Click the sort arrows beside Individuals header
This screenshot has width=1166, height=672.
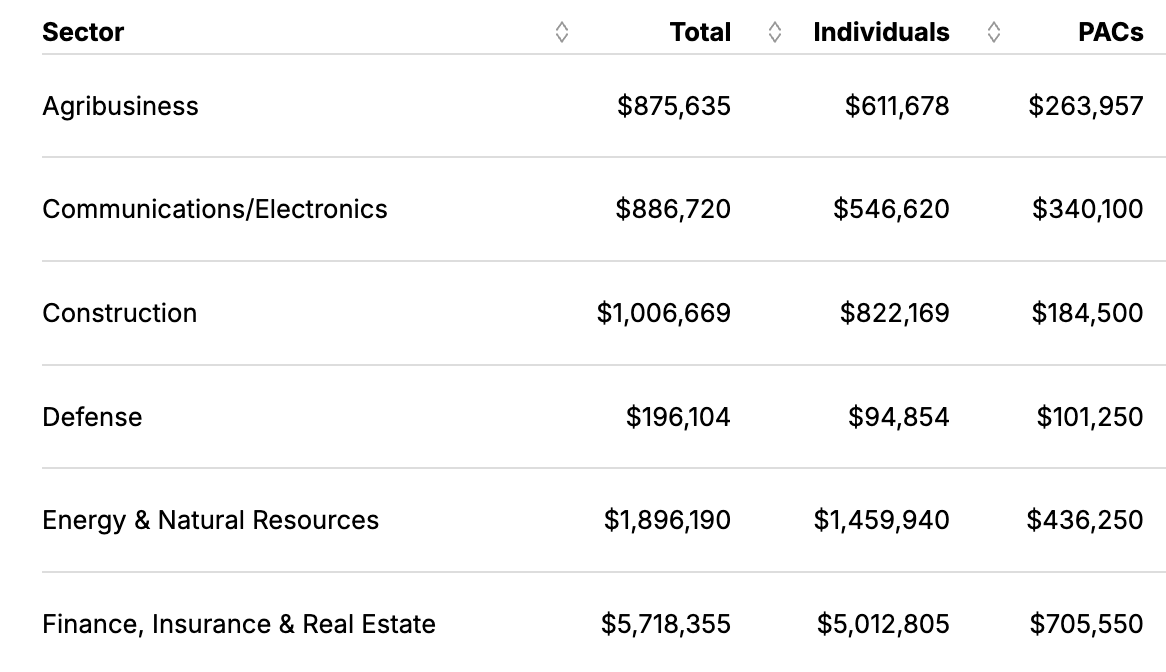click(993, 32)
